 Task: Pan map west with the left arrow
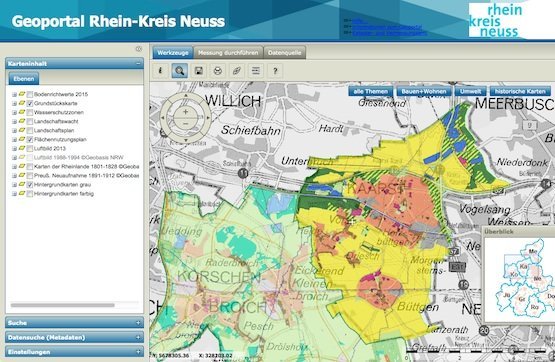(x=163, y=118)
